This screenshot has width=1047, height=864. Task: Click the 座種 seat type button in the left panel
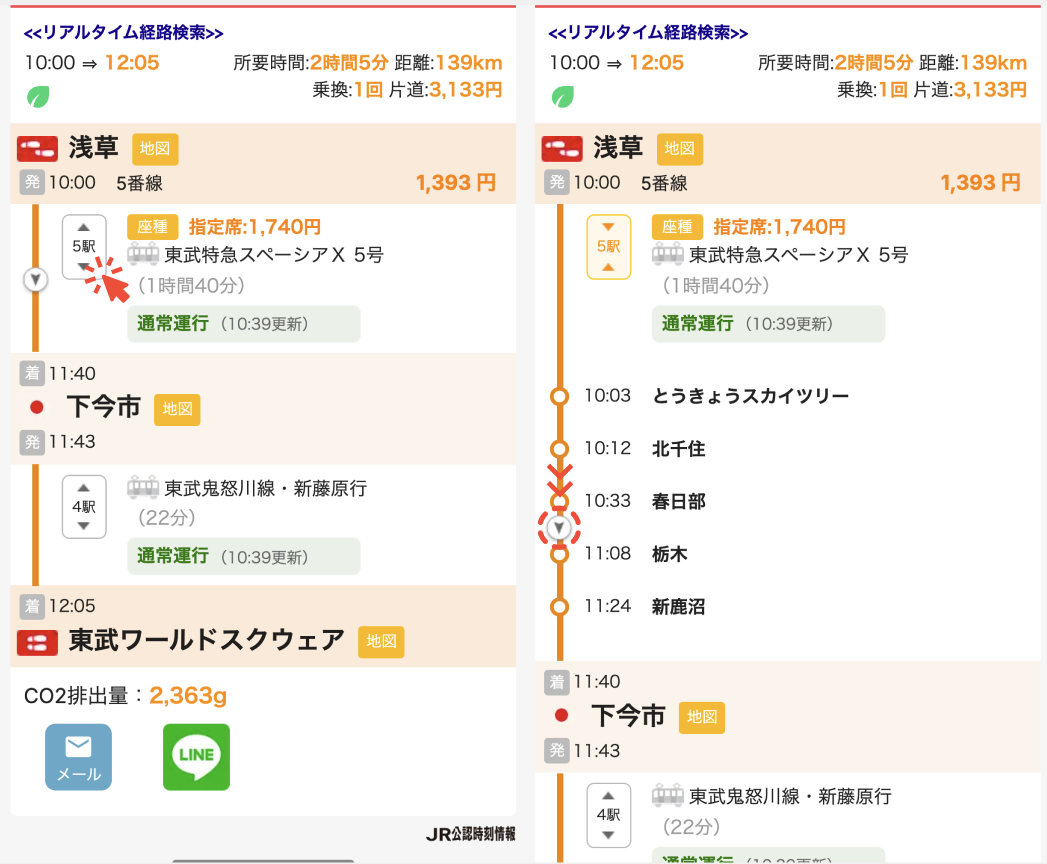[152, 227]
